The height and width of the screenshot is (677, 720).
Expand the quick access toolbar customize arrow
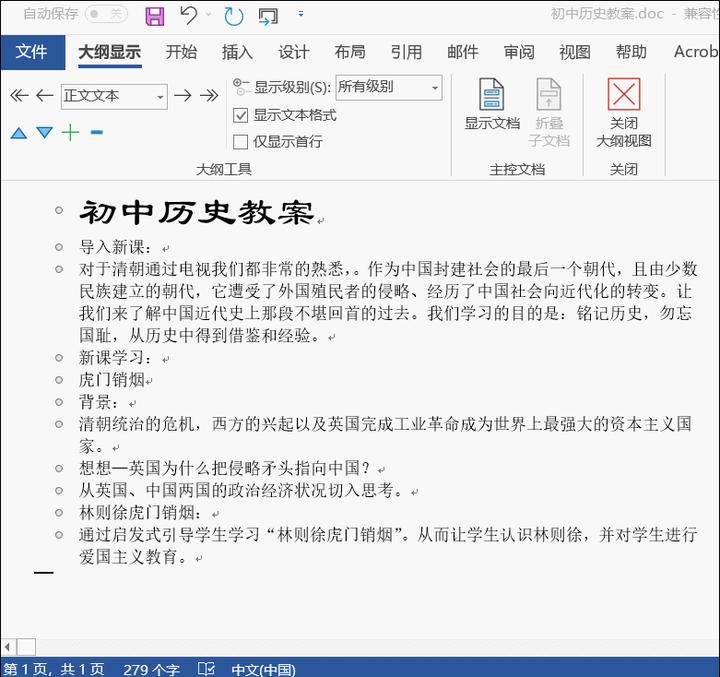coord(301,14)
